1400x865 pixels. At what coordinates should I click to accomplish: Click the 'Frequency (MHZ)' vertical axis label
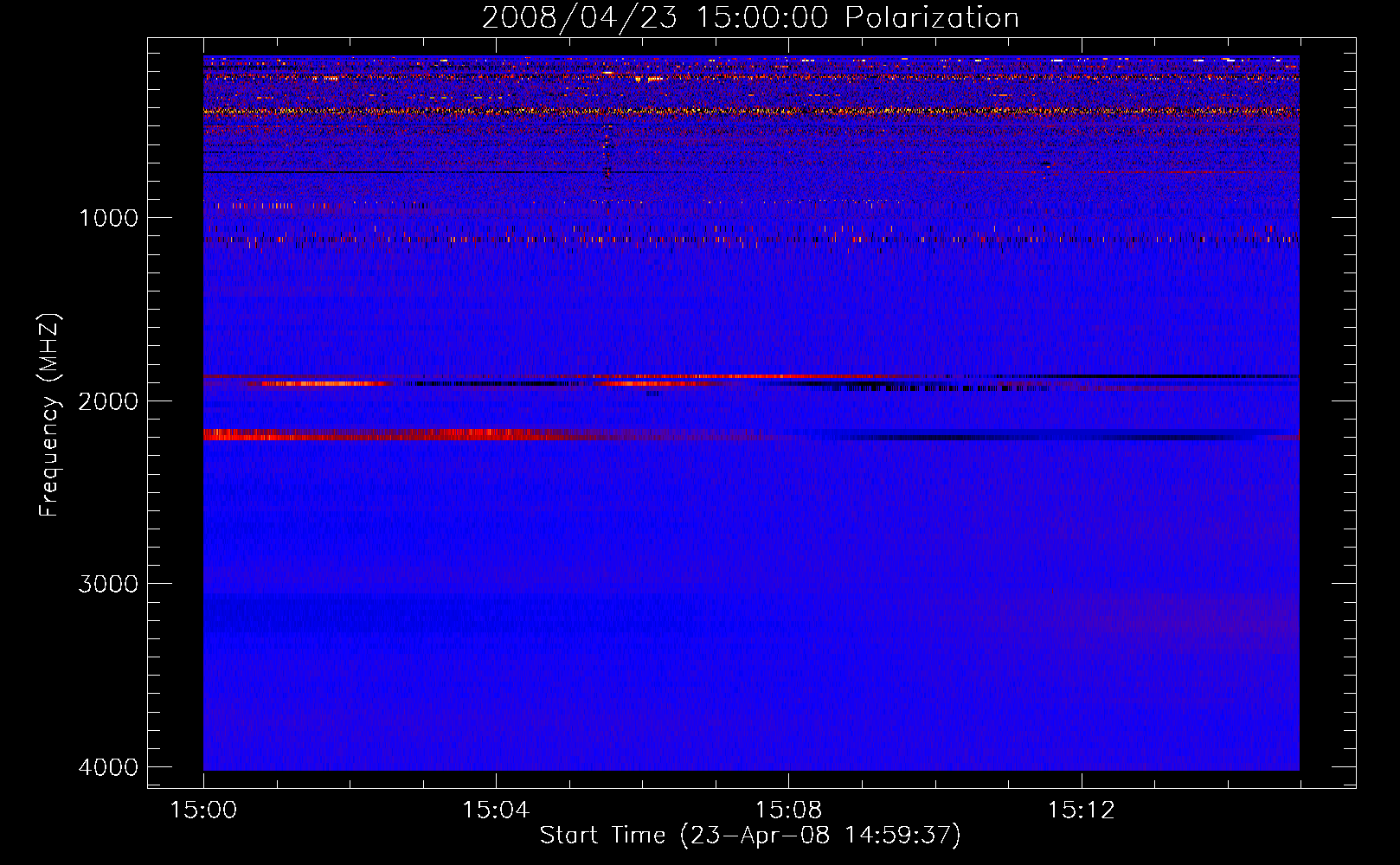[x=49, y=415]
